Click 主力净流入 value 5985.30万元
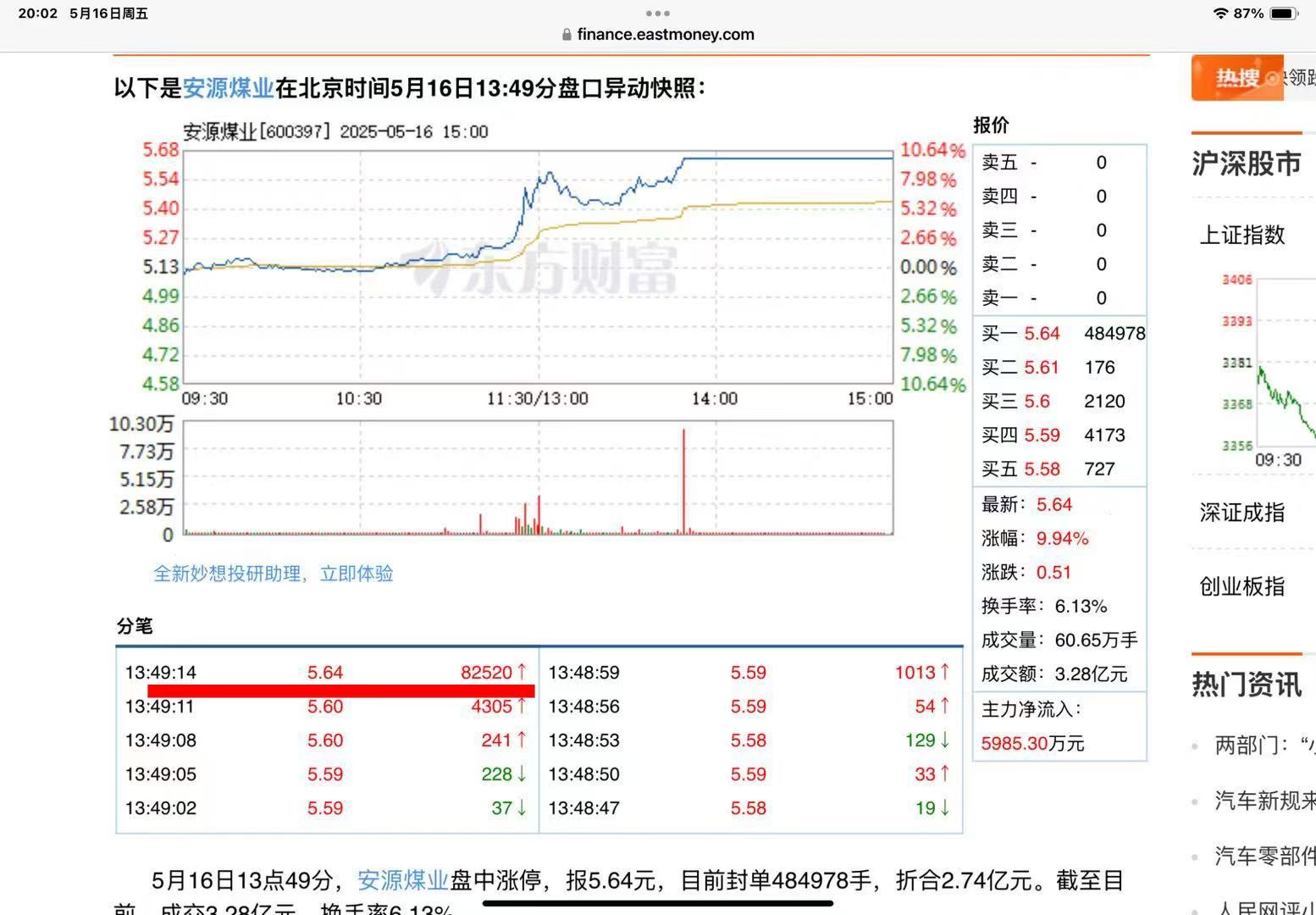 1032,744
